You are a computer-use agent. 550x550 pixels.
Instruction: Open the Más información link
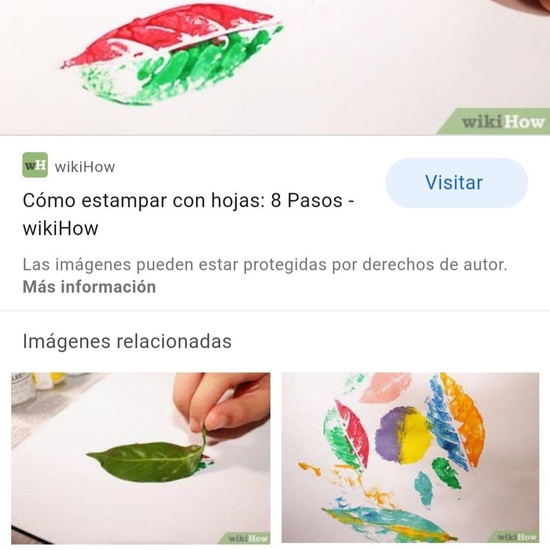pos(89,287)
